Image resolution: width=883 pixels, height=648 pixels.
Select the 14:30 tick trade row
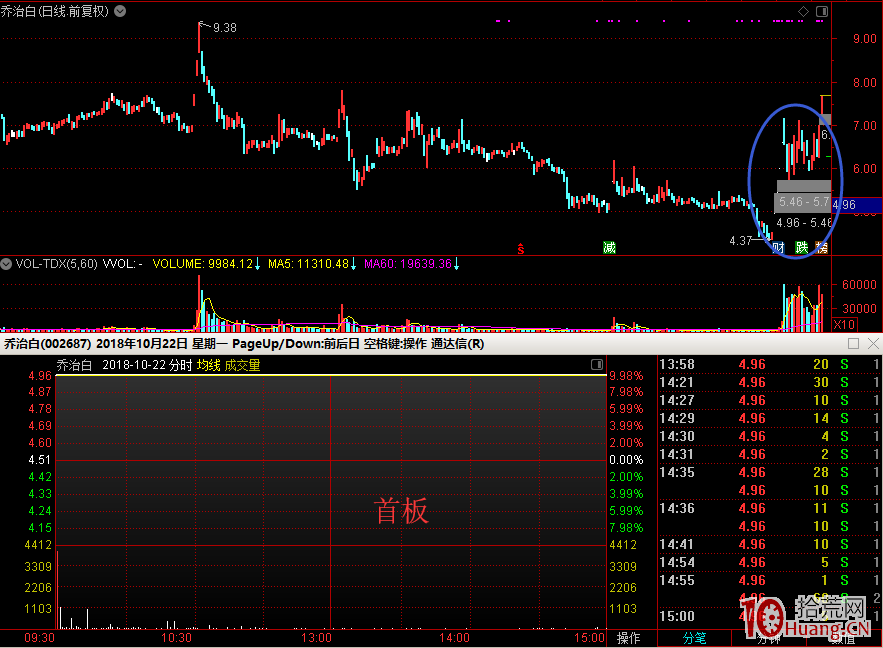click(769, 436)
